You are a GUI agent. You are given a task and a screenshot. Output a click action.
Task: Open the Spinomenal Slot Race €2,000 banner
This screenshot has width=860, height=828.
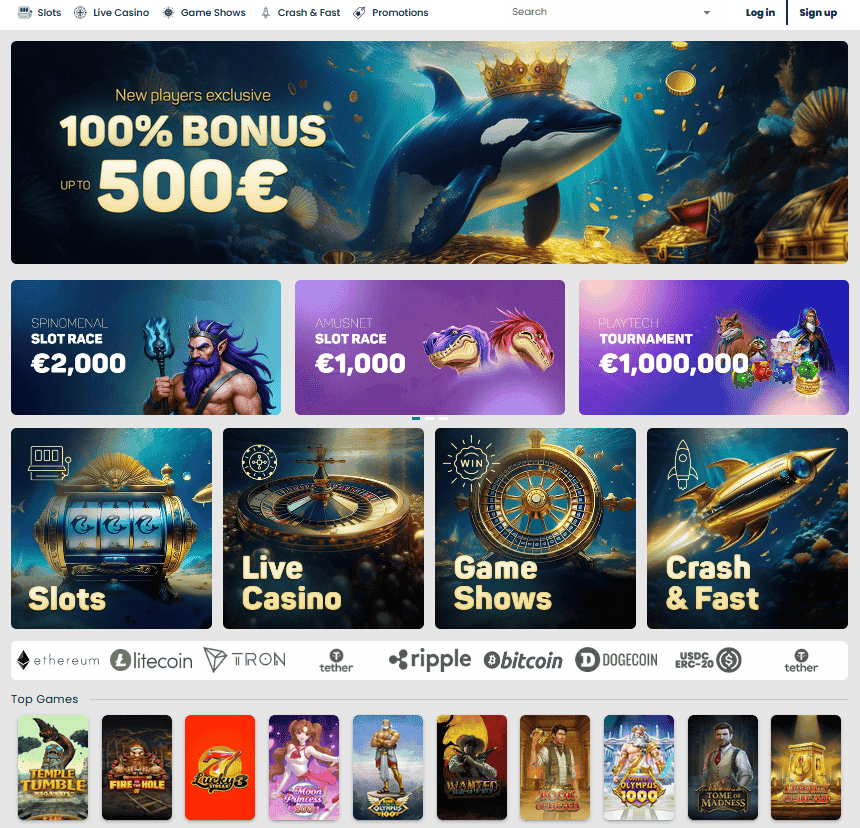click(146, 347)
